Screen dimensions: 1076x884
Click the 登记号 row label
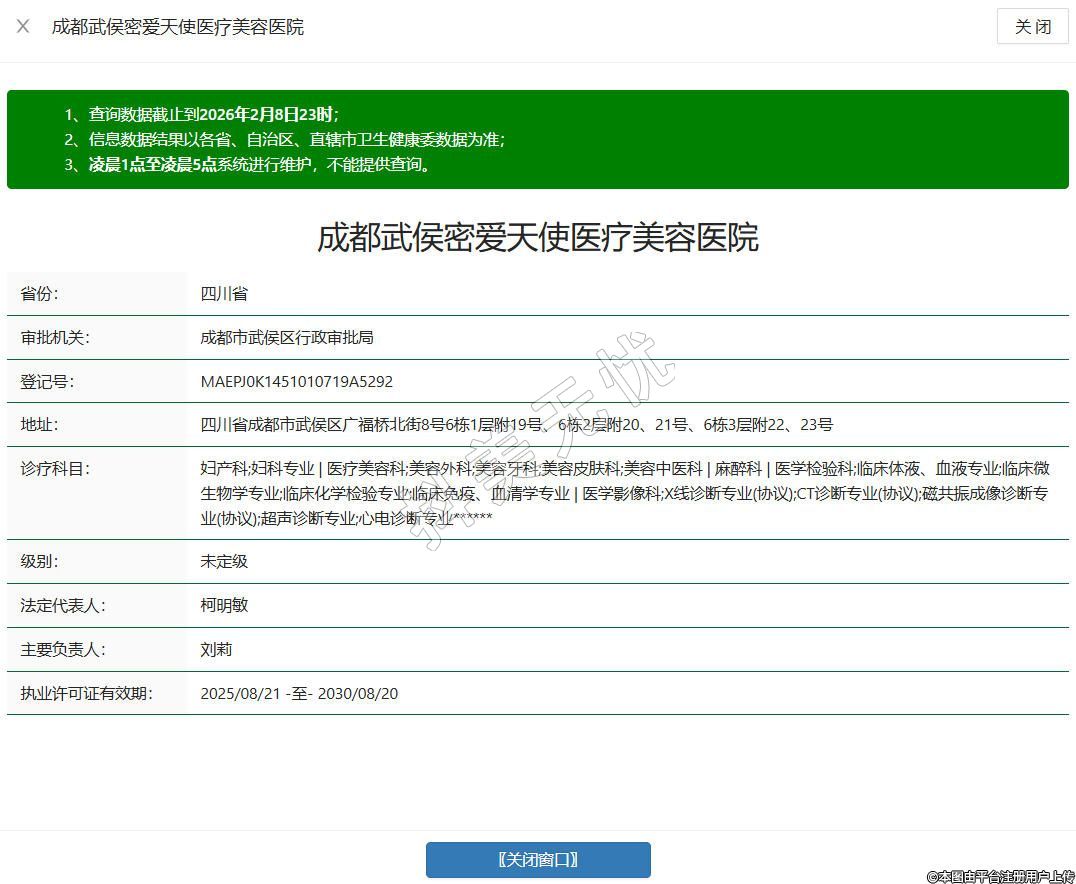[48, 382]
